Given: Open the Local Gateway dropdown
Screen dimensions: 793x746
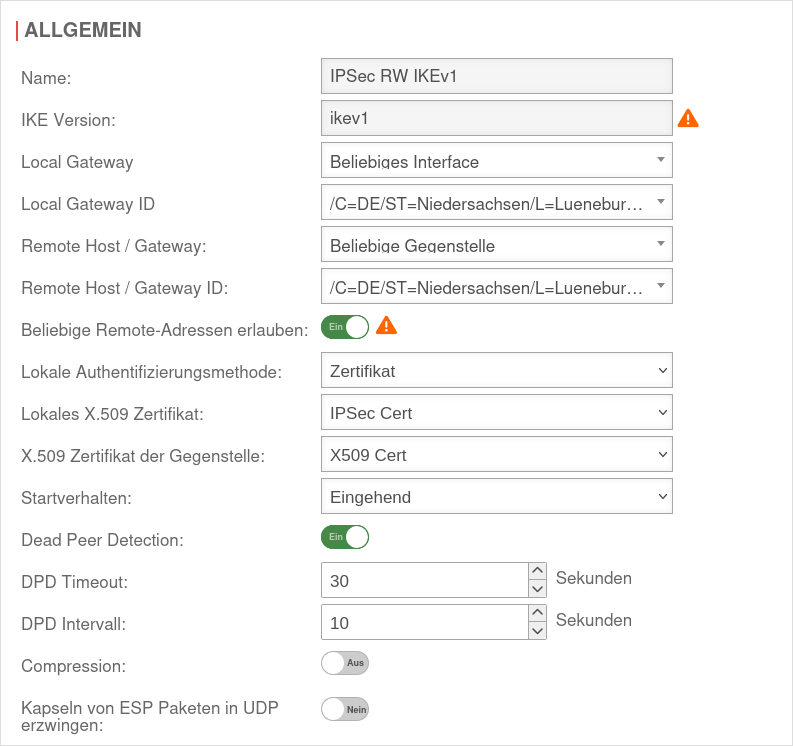Looking at the screenshot, I should point(496,161).
